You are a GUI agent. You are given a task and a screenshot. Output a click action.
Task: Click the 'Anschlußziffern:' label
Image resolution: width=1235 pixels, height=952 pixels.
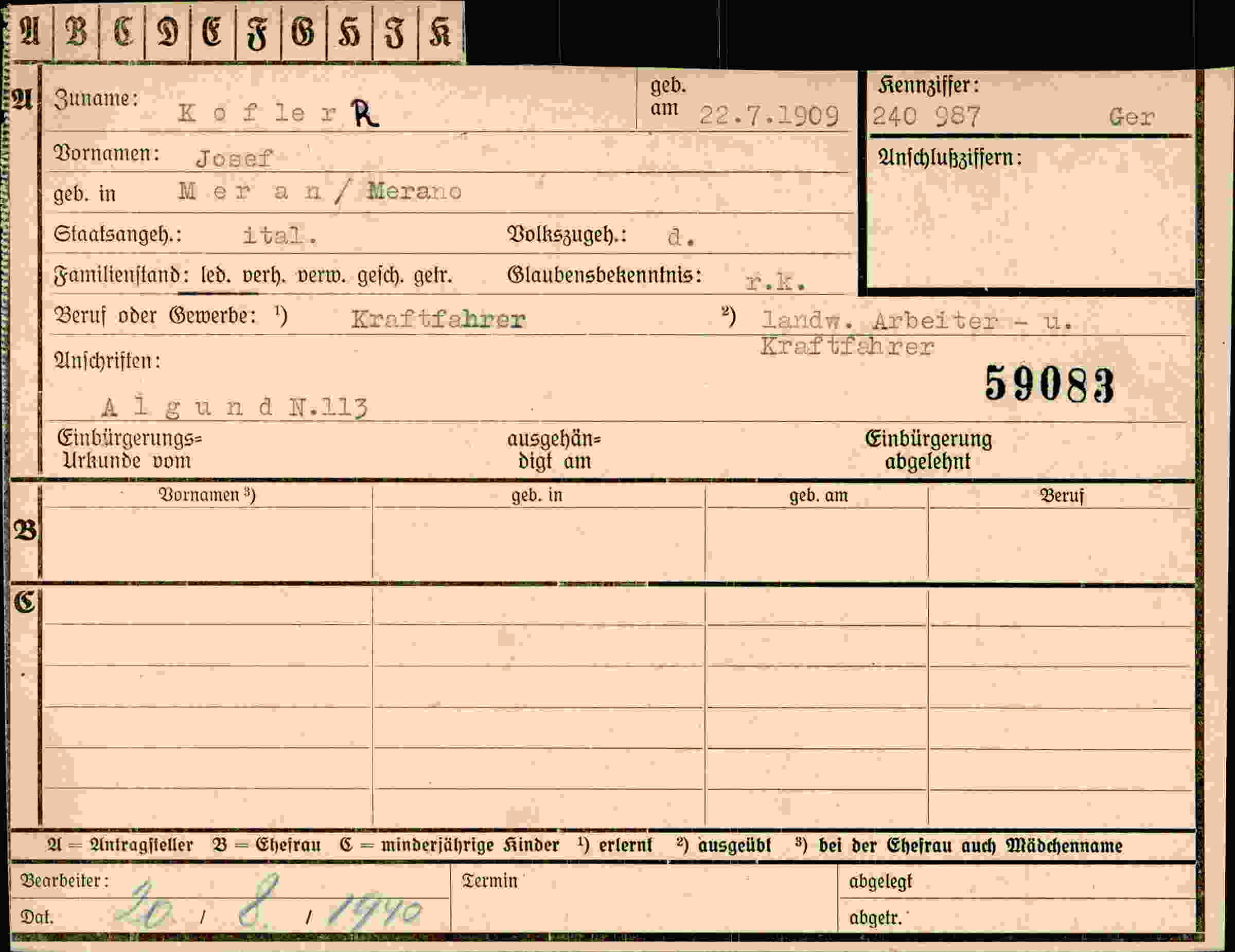pos(949,157)
